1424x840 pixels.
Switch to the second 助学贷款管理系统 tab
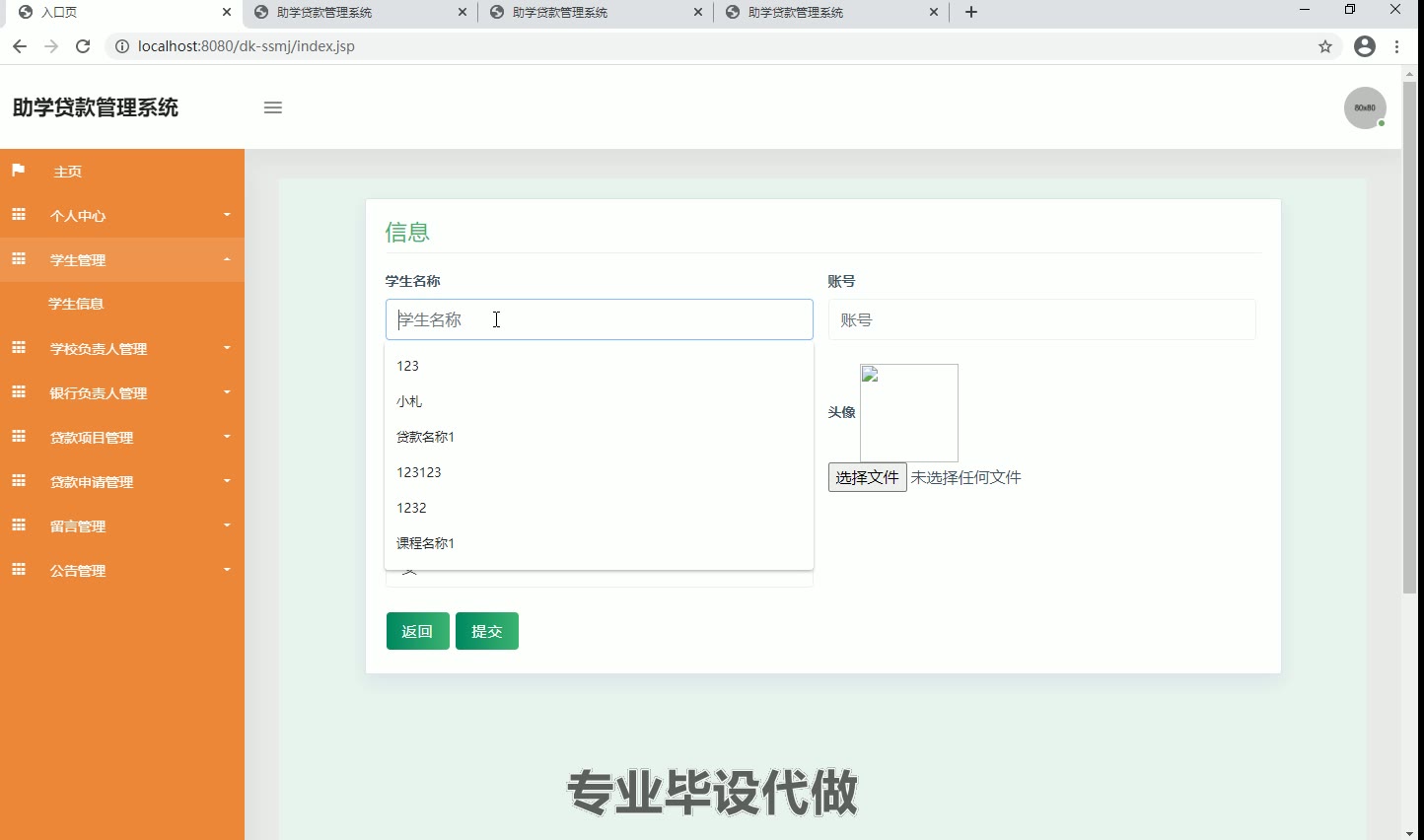point(594,13)
